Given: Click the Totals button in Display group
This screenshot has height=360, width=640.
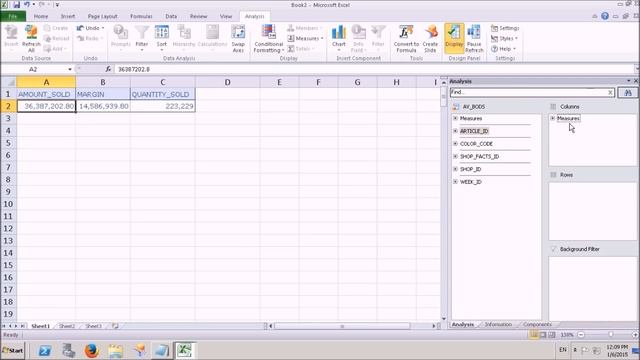Looking at the screenshot, I should (x=300, y=49).
